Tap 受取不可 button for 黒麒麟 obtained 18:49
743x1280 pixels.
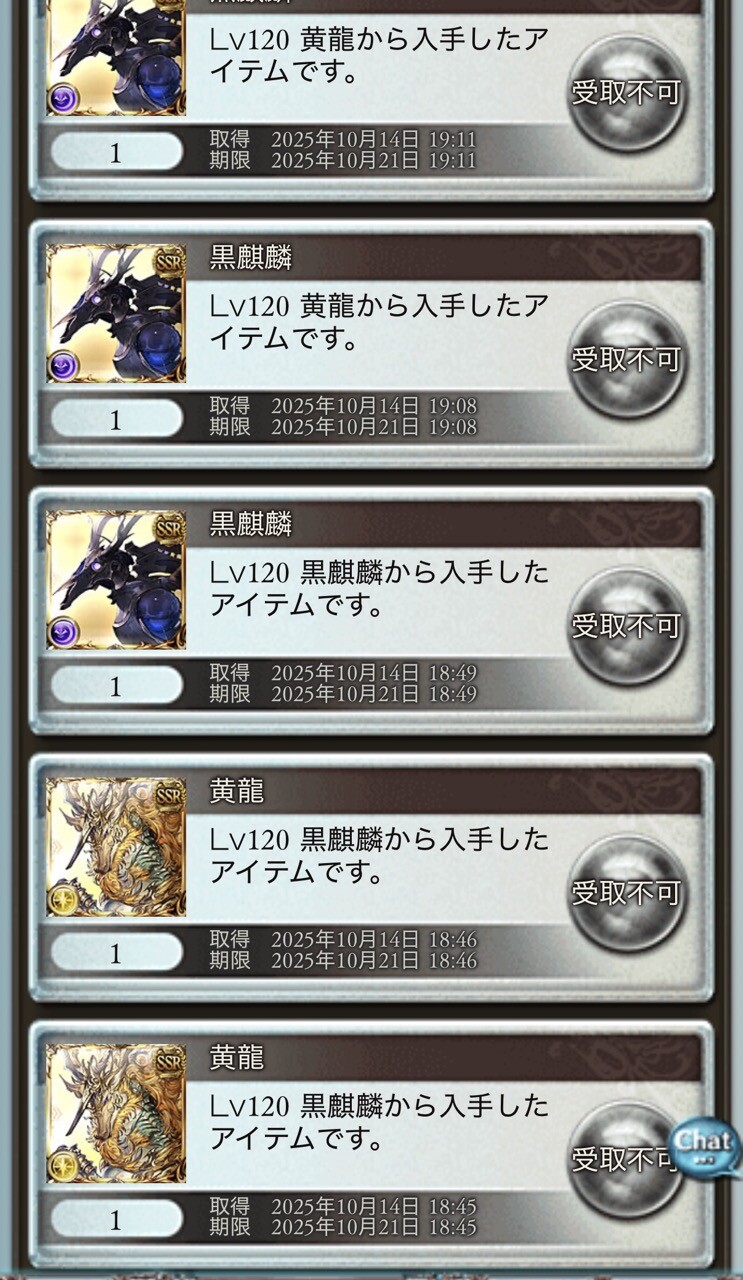(627, 627)
